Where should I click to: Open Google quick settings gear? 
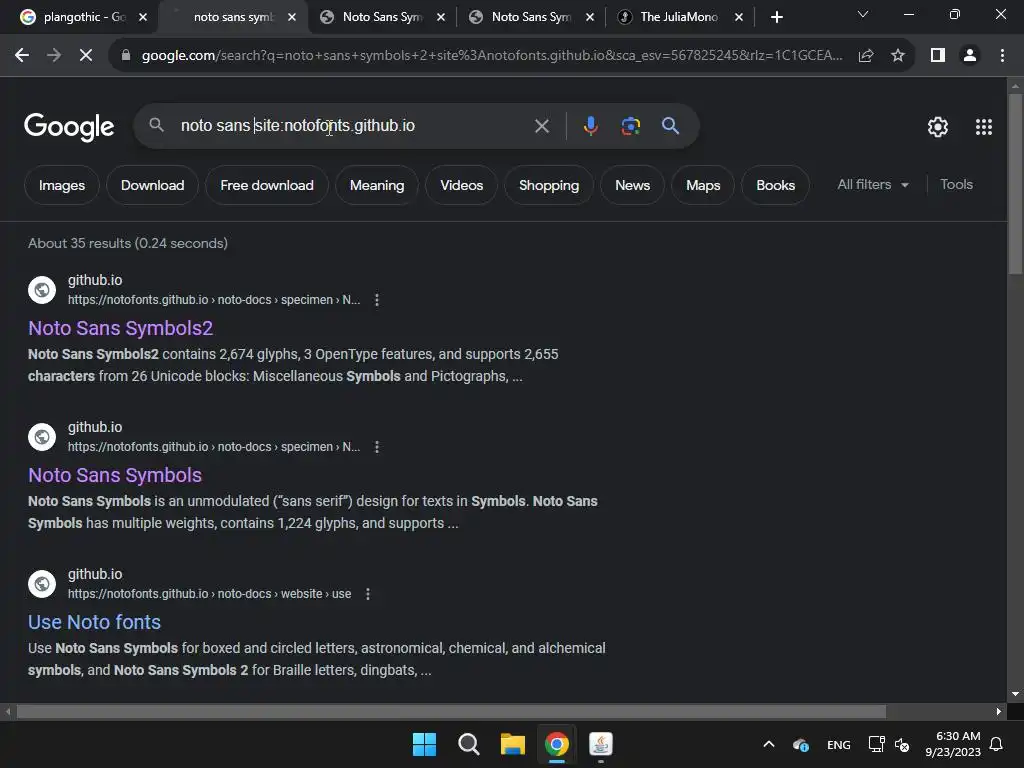click(x=938, y=127)
